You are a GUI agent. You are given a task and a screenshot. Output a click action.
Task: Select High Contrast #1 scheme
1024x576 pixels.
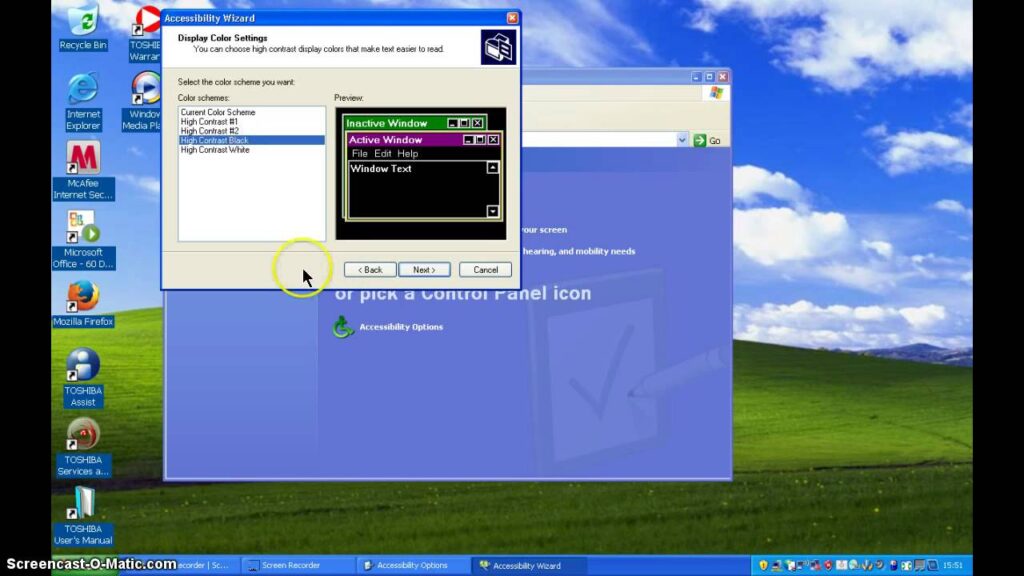(251, 121)
